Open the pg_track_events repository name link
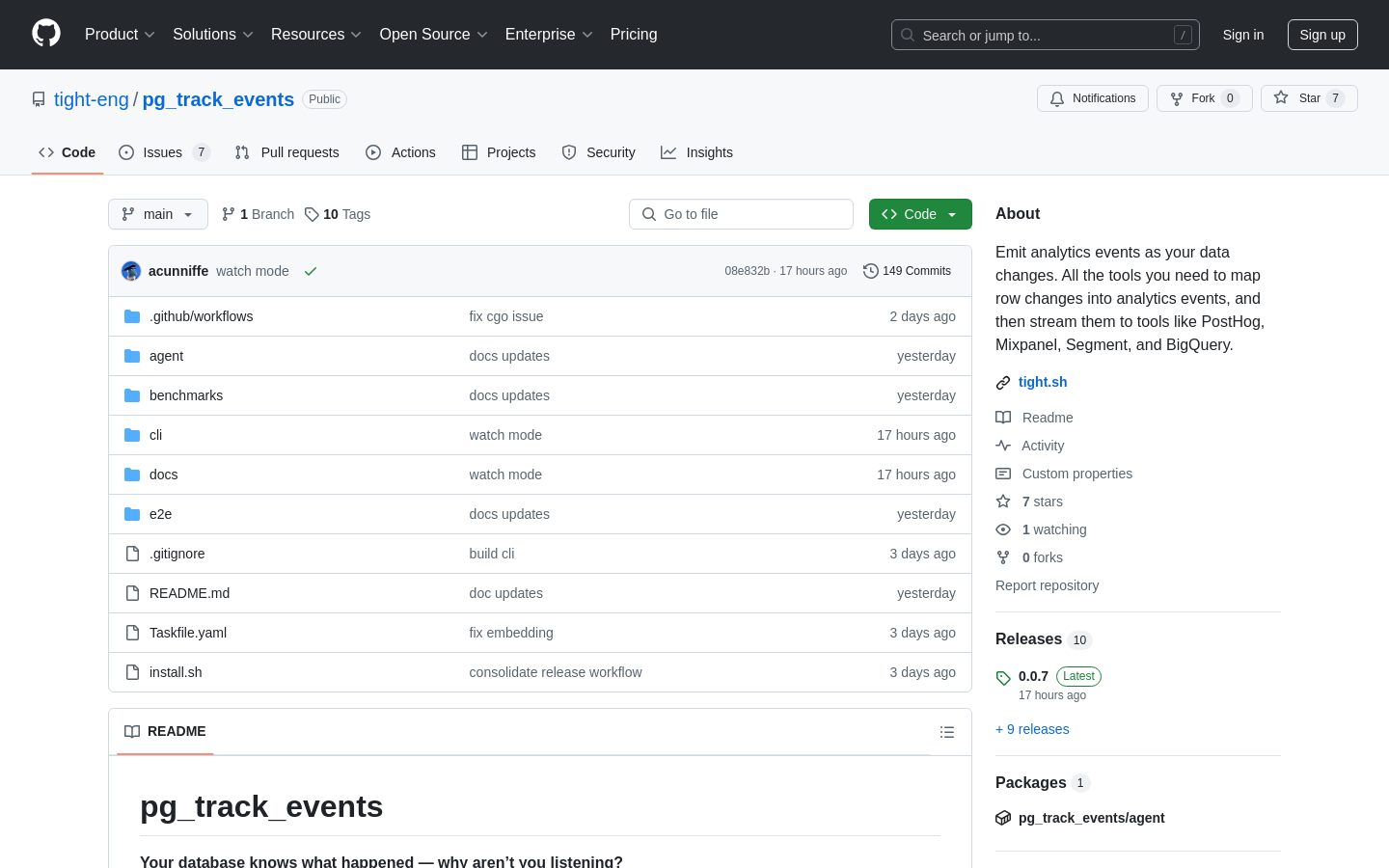Image resolution: width=1389 pixels, height=868 pixels. [x=218, y=99]
